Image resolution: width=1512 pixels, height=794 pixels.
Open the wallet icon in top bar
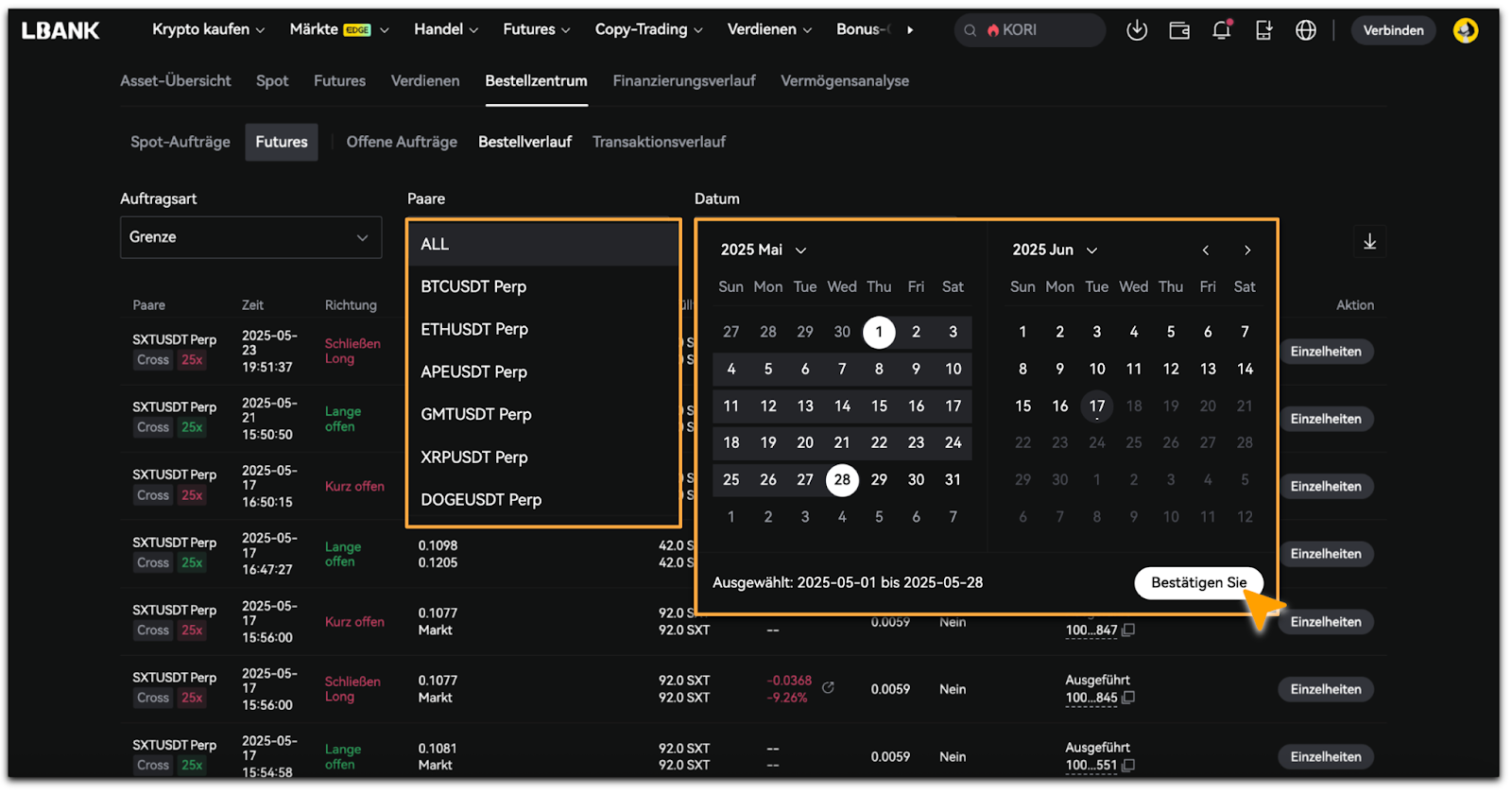pyautogui.click(x=1179, y=30)
